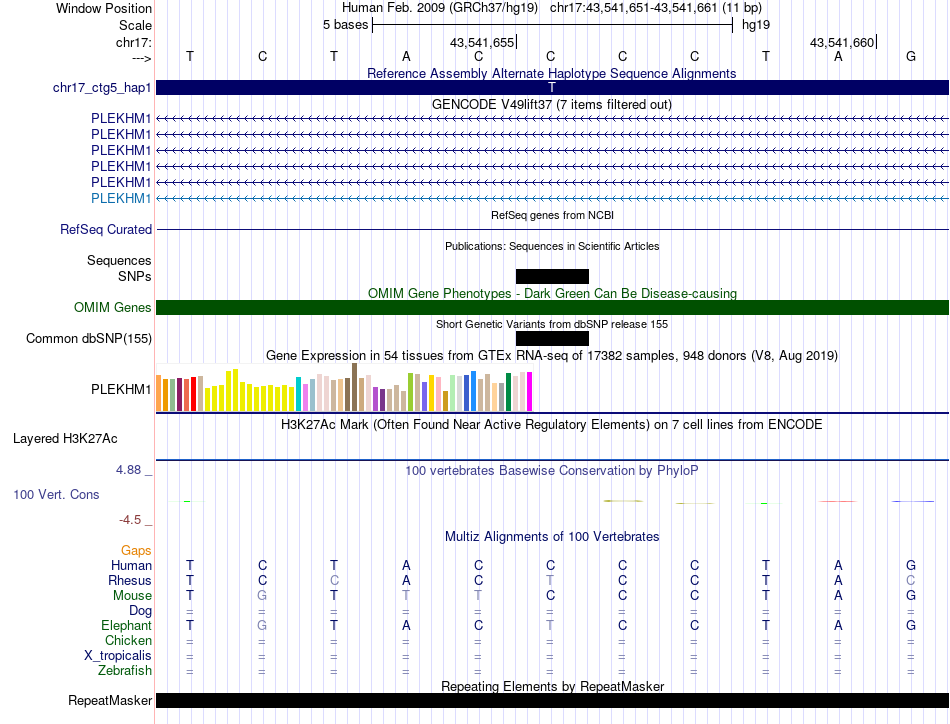This screenshot has width=950, height=724.
Task: Click the red PhyloP conservation bar
Action: pos(838,502)
